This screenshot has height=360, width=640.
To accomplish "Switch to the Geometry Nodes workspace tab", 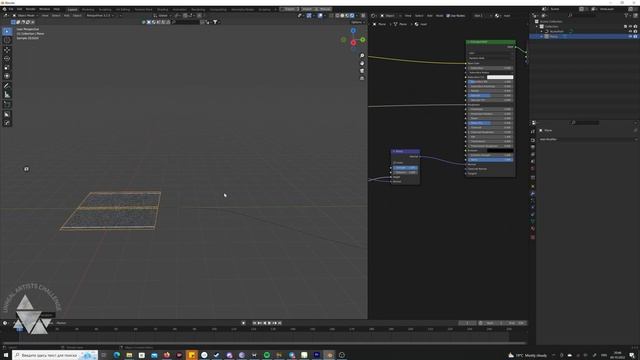I will (x=242, y=9).
